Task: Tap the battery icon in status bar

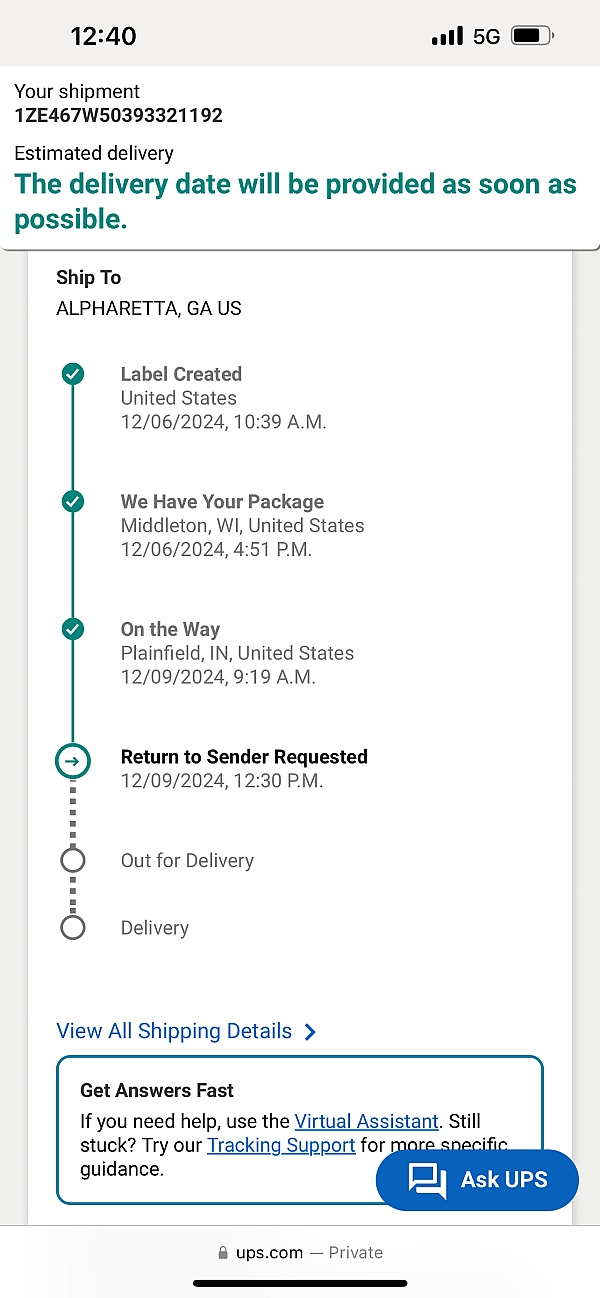Action: [x=531, y=36]
